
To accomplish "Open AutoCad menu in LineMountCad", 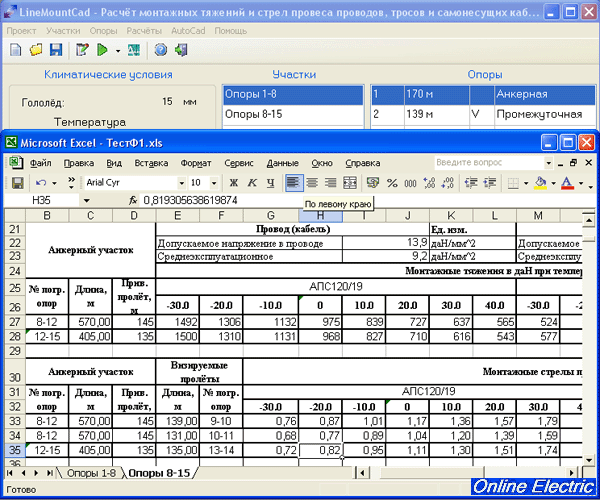I will click(188, 31).
